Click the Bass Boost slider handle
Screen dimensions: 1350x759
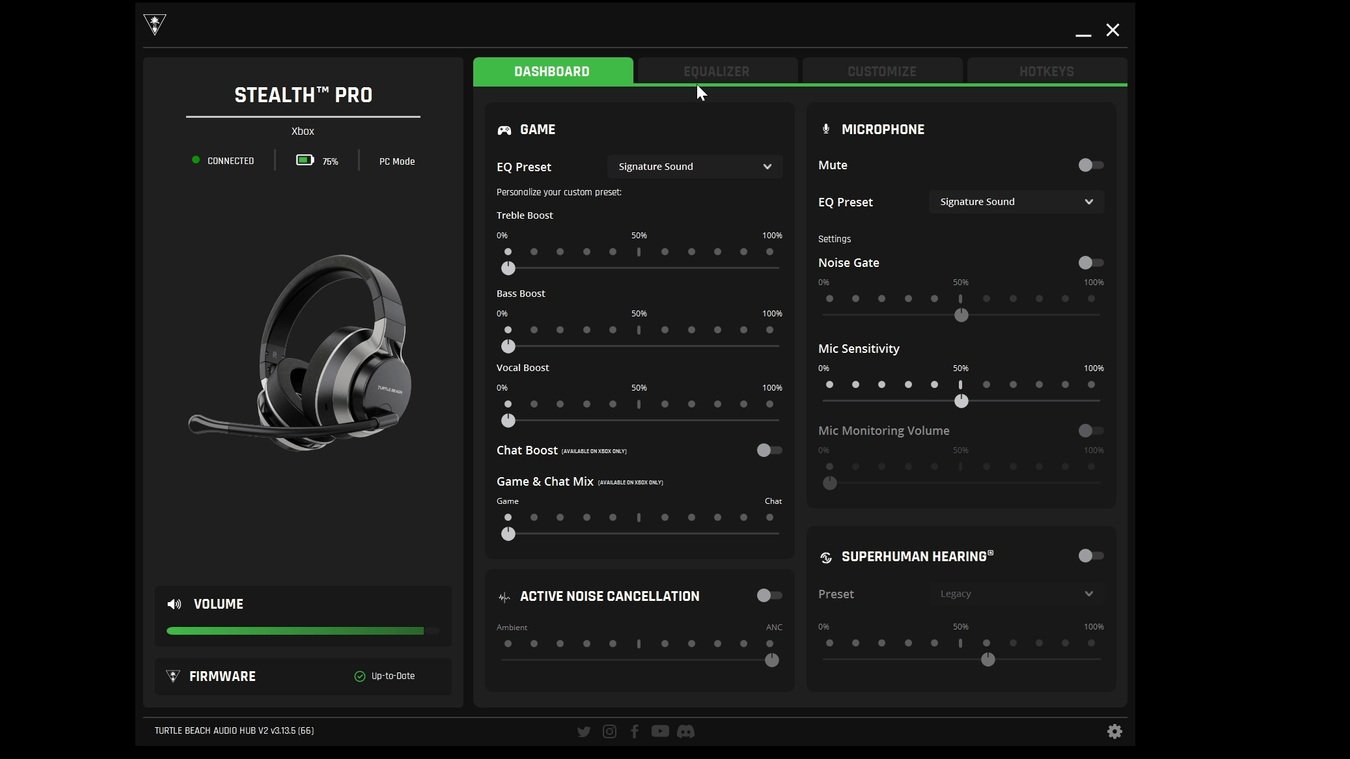pyautogui.click(x=508, y=346)
